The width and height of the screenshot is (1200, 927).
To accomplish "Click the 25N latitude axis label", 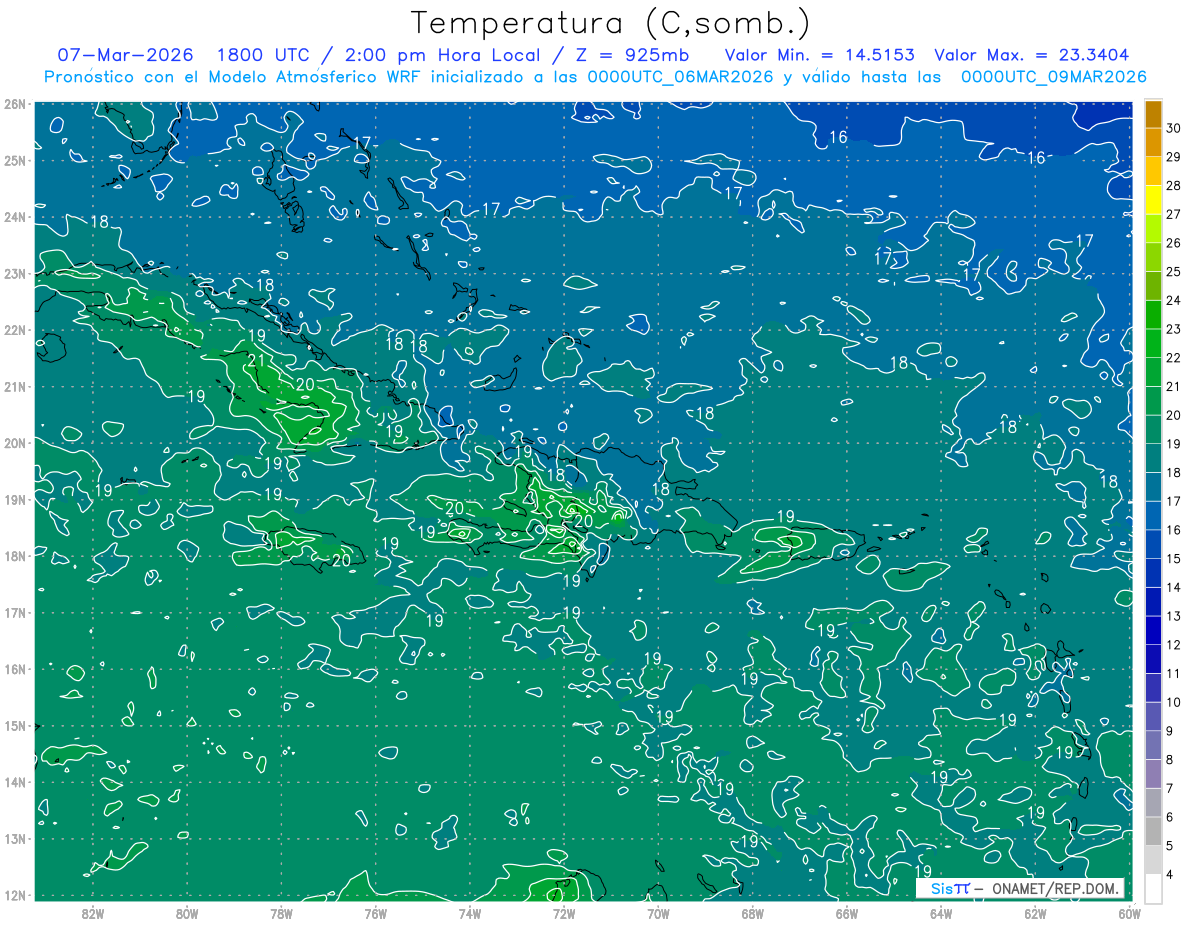I will pyautogui.click(x=14, y=161).
